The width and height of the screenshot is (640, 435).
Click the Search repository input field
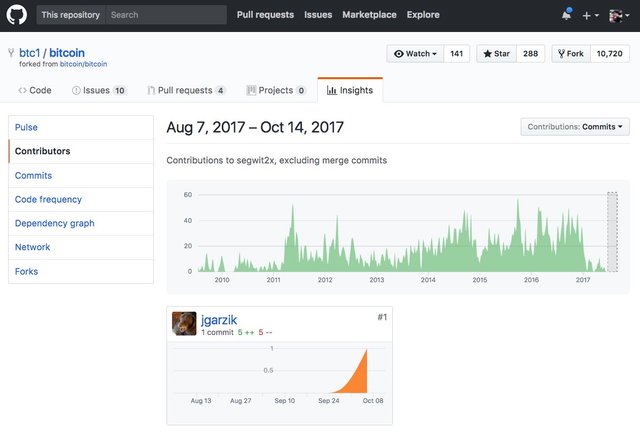coord(166,15)
